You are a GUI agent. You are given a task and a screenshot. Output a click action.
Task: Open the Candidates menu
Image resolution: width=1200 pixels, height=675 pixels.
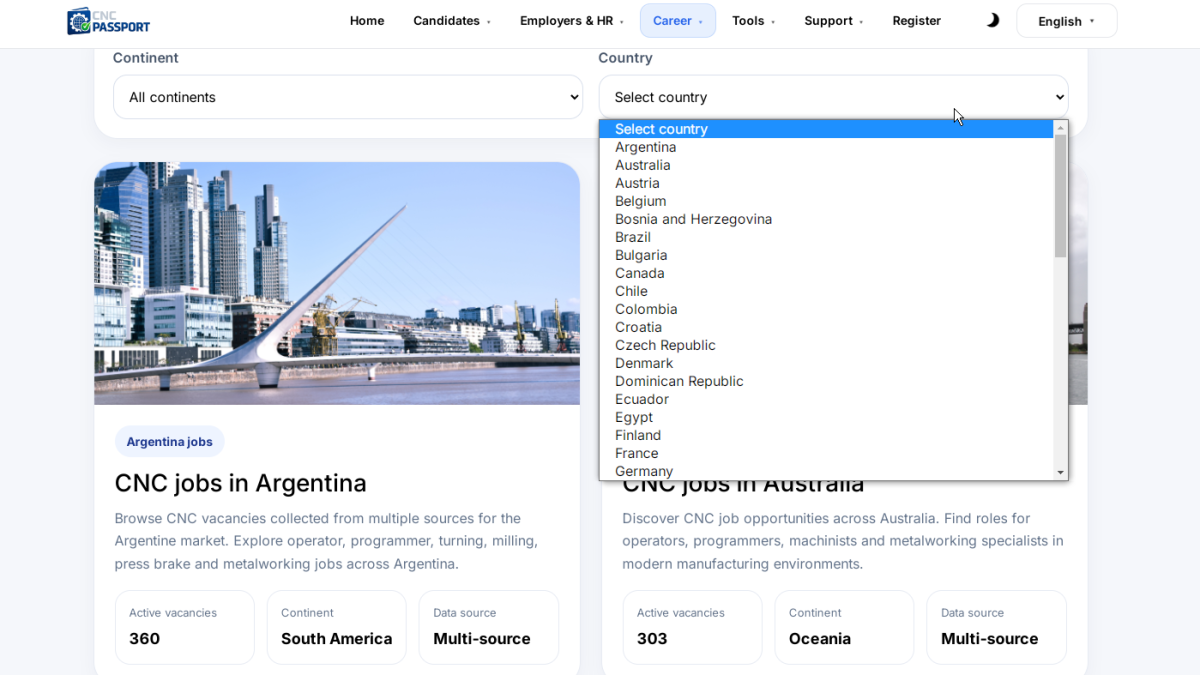452,21
